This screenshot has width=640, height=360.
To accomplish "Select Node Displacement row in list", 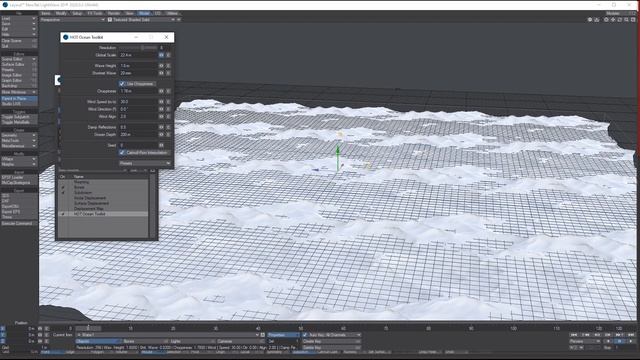I will 103,198.
